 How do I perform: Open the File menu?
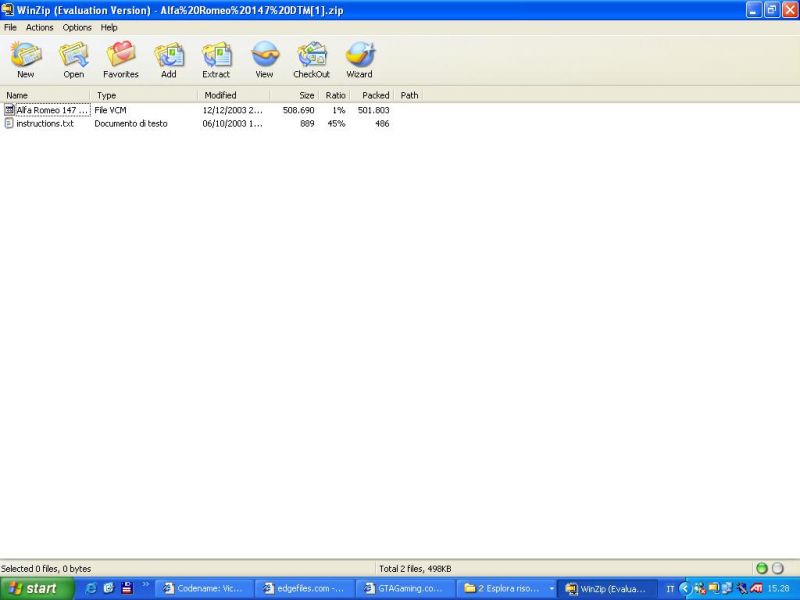coord(10,28)
